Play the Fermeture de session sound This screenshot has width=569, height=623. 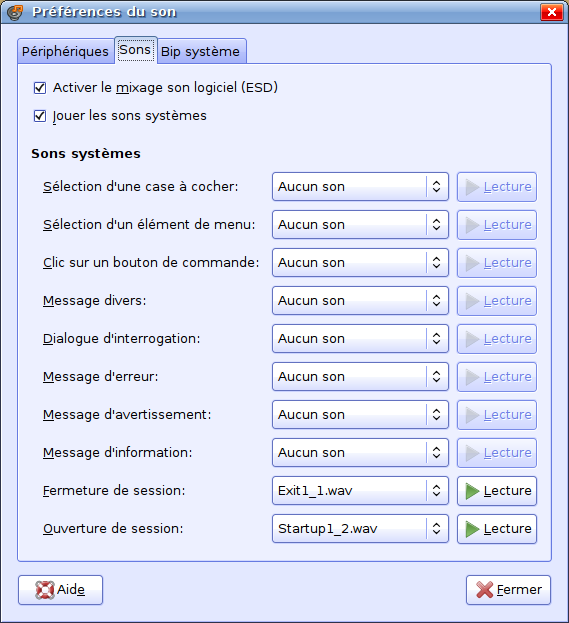(x=497, y=491)
